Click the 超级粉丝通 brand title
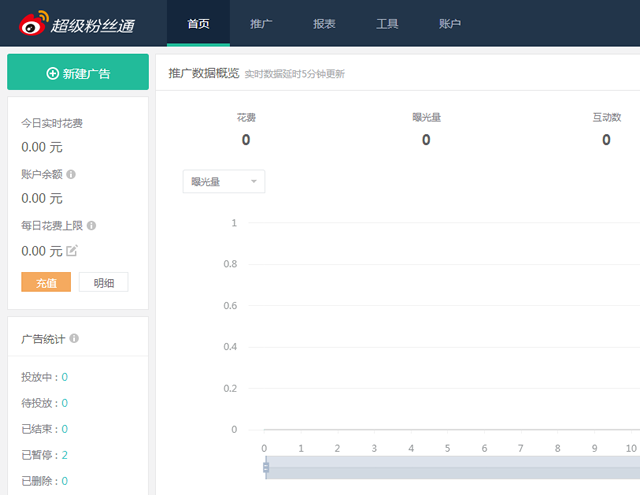 pos(93,26)
